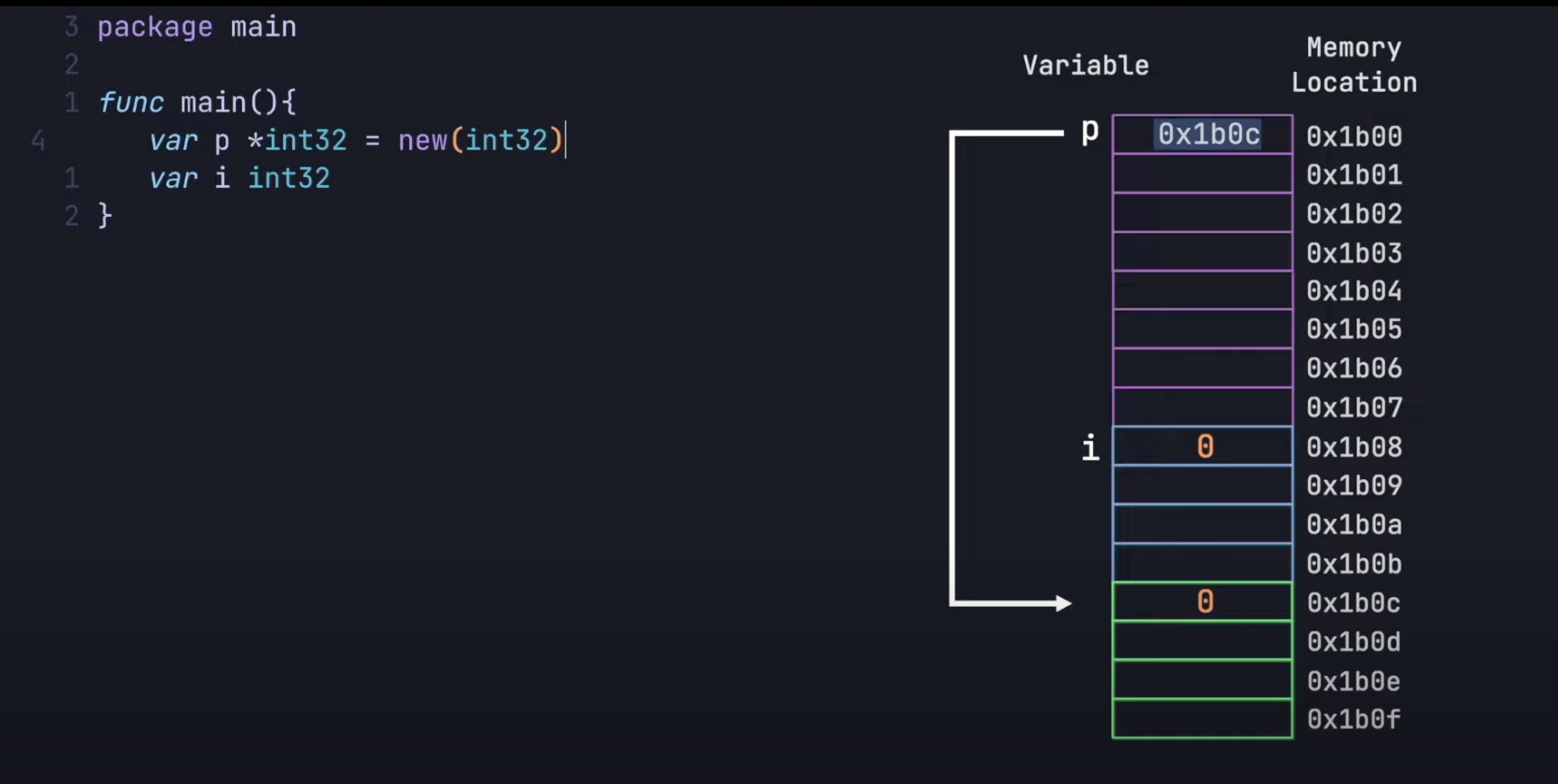Click the "var i int32" declaration line

coord(239,178)
